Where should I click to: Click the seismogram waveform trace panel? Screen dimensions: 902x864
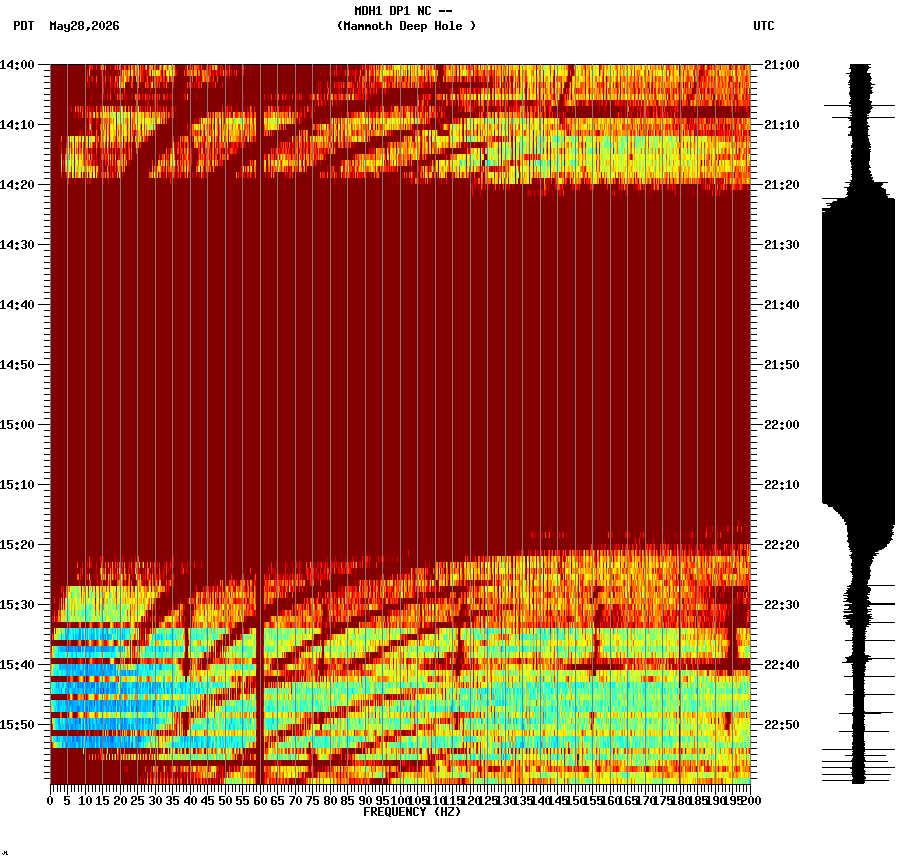click(858, 424)
